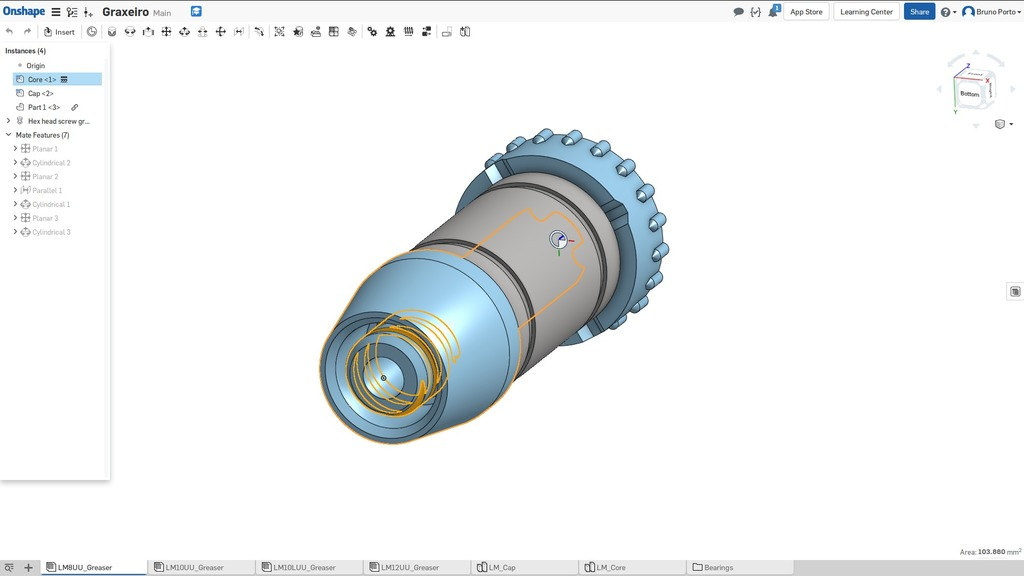This screenshot has height=576, width=1024.
Task: Select the Gear relation tool
Action: point(372,31)
